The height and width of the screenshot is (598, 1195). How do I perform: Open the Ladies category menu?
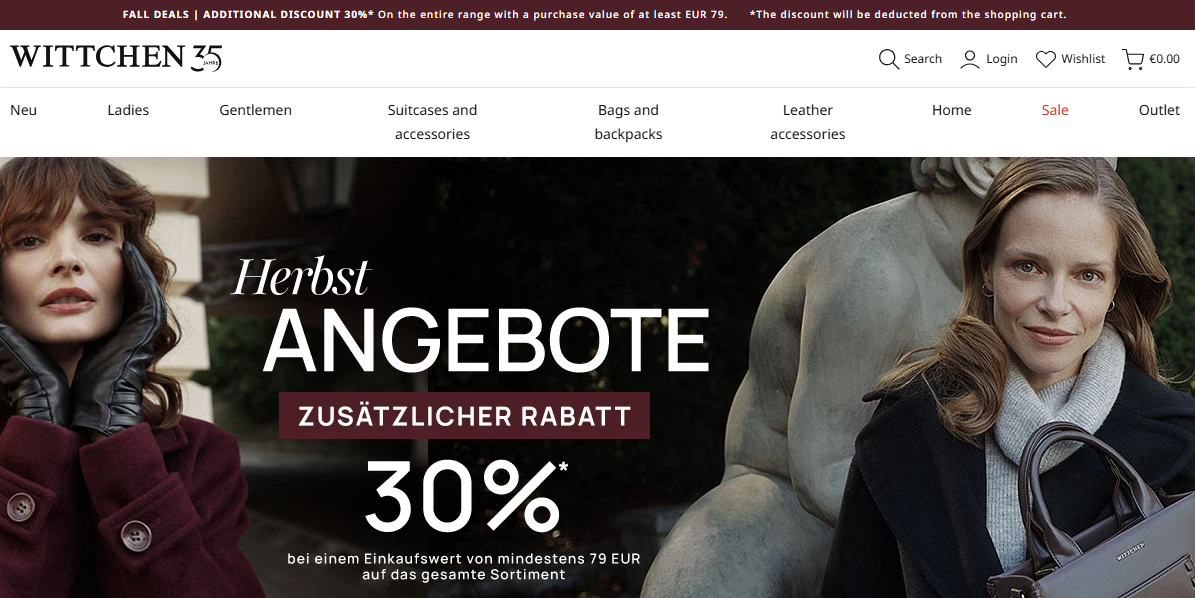coord(128,110)
